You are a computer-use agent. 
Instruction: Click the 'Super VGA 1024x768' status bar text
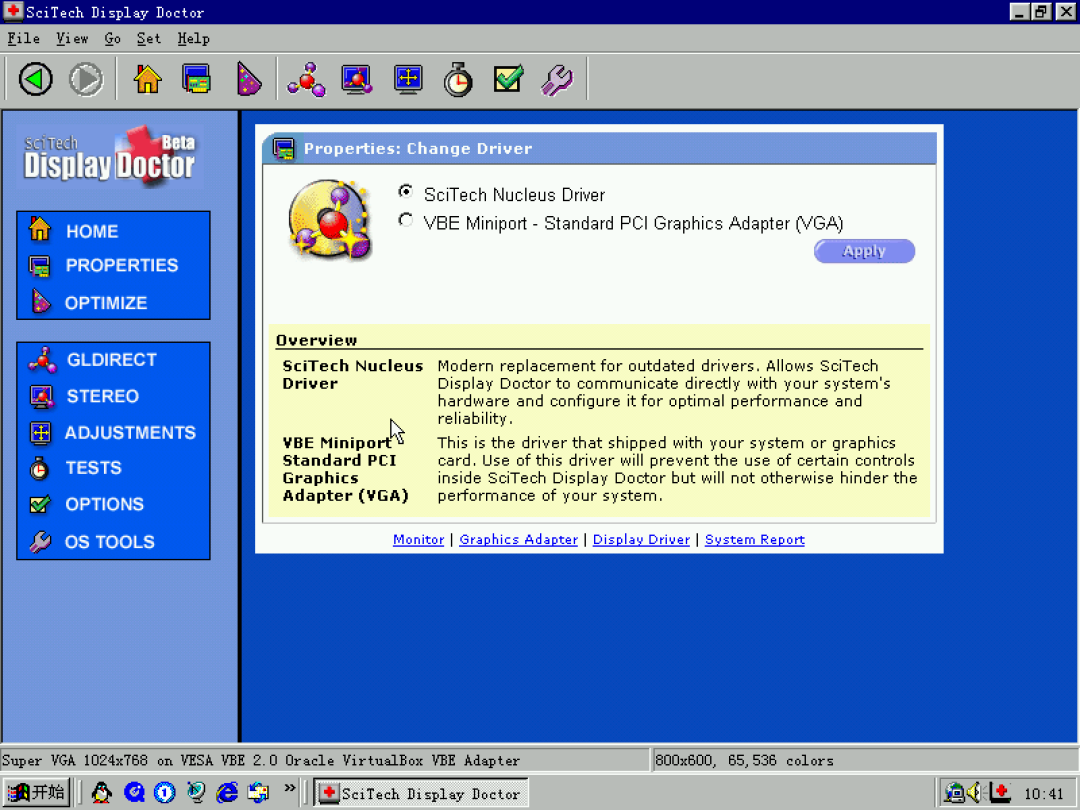click(260, 760)
